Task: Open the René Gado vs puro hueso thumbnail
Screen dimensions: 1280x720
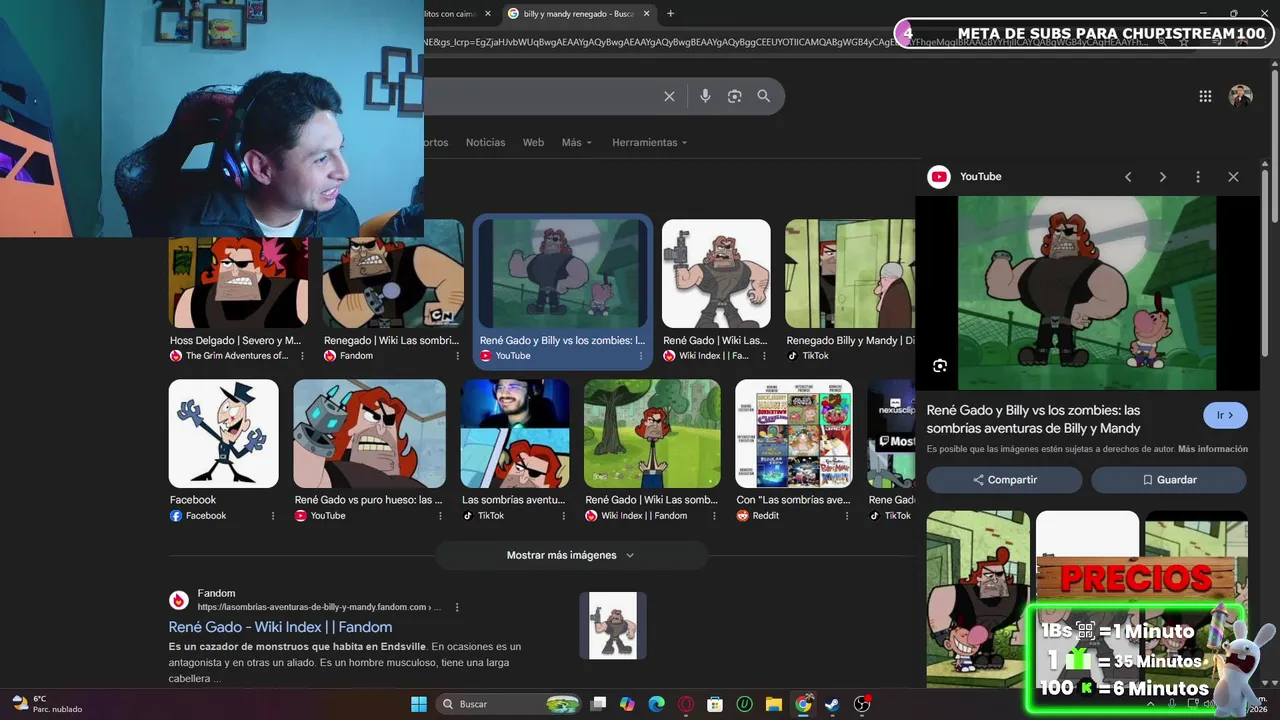Action: tap(369, 433)
